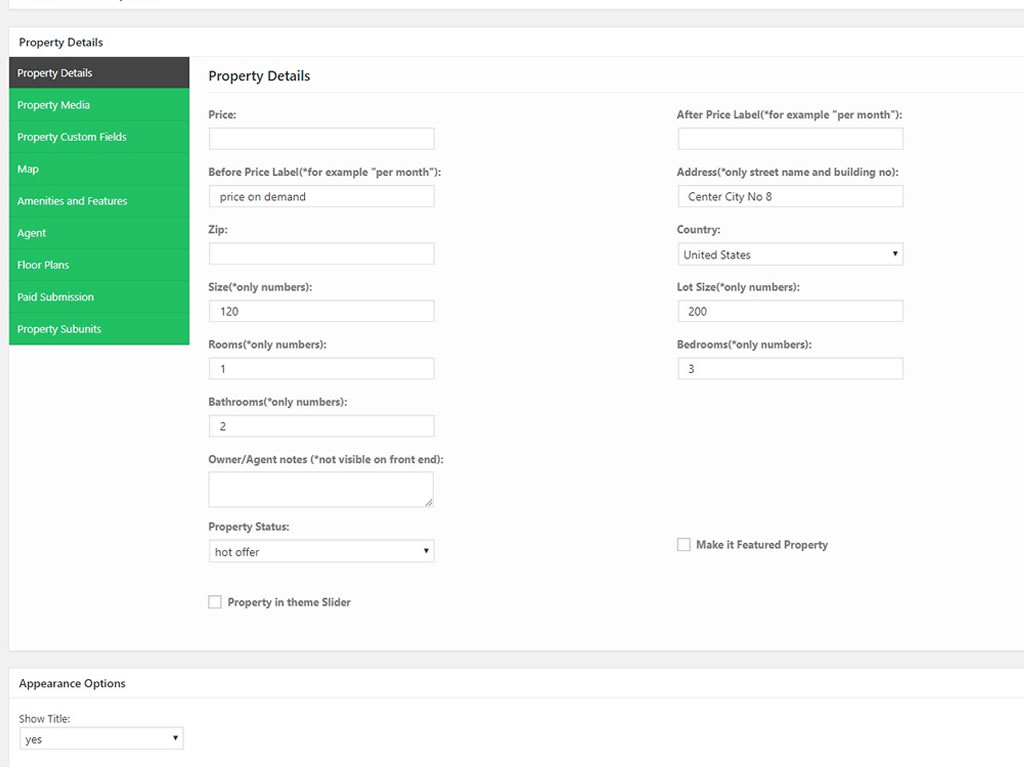This screenshot has height=768, width=1024.
Task: Focus the Zip text field
Action: pyautogui.click(x=321, y=254)
